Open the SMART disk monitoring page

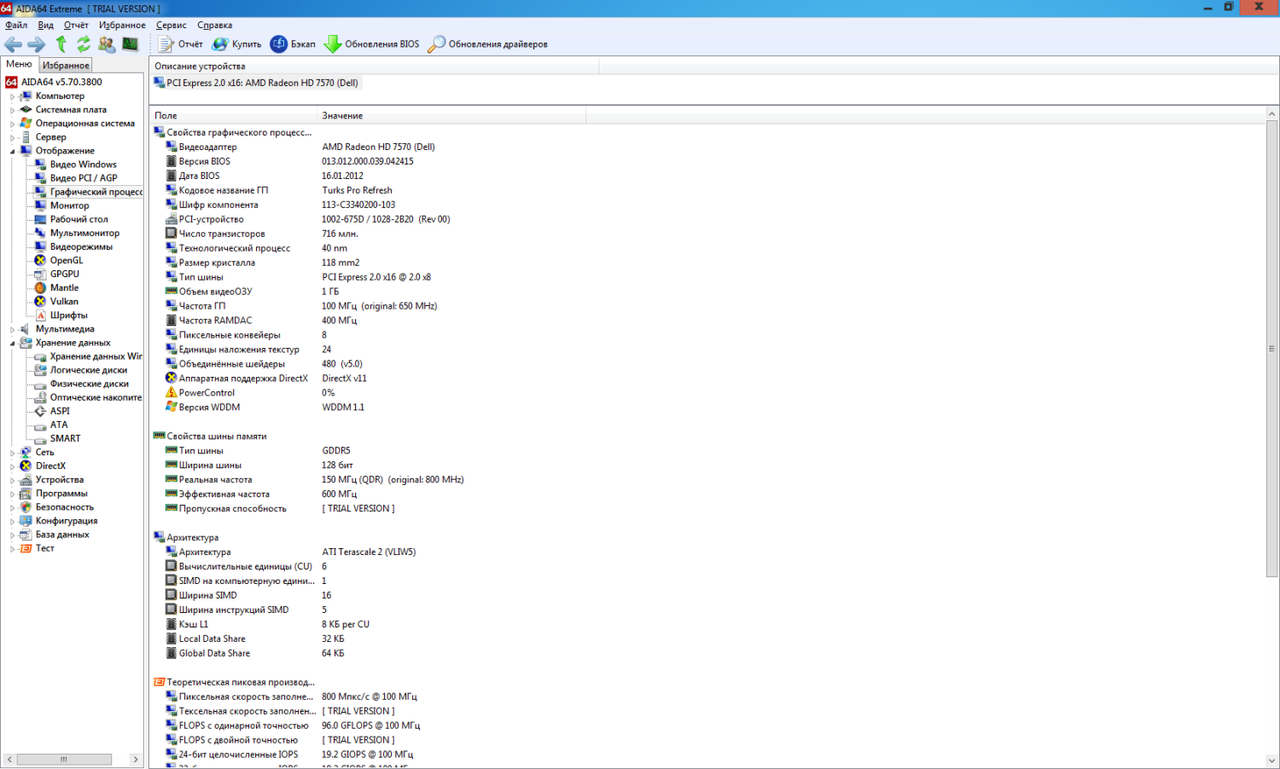coord(63,438)
